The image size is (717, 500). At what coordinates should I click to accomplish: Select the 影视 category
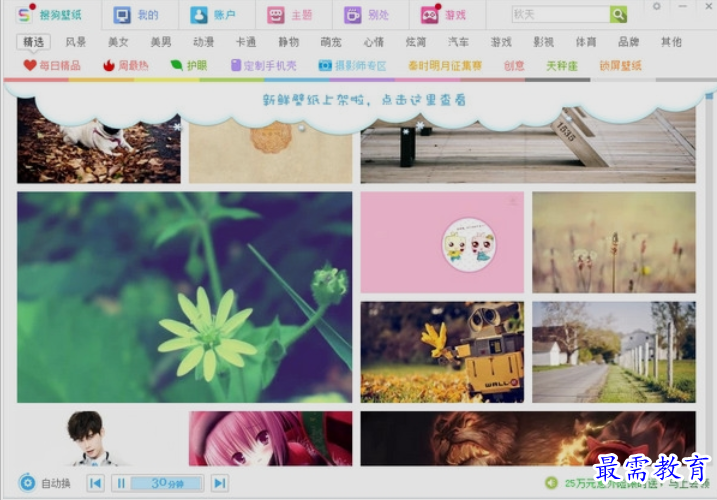[544, 42]
